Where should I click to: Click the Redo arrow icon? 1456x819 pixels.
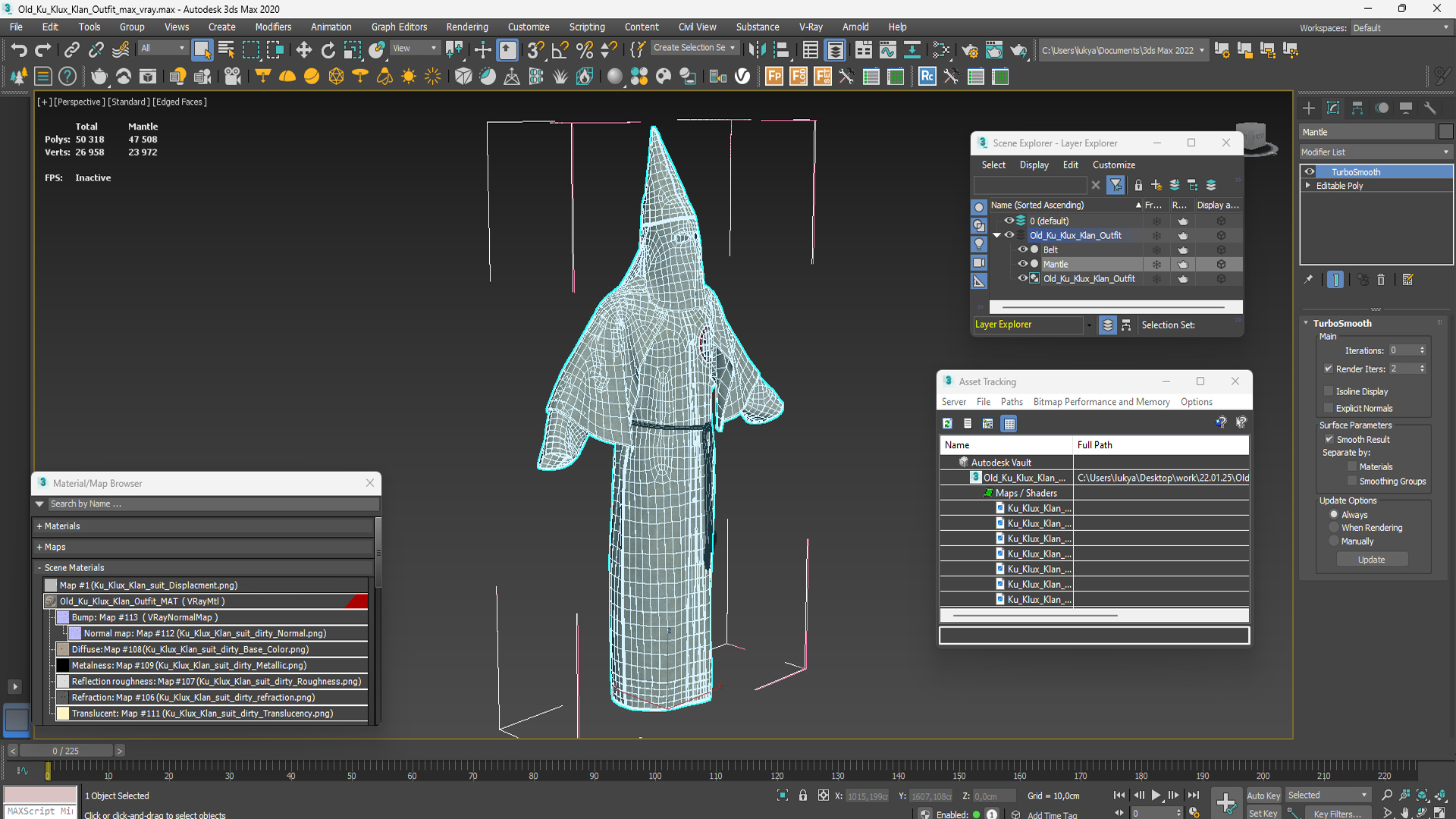(x=43, y=50)
